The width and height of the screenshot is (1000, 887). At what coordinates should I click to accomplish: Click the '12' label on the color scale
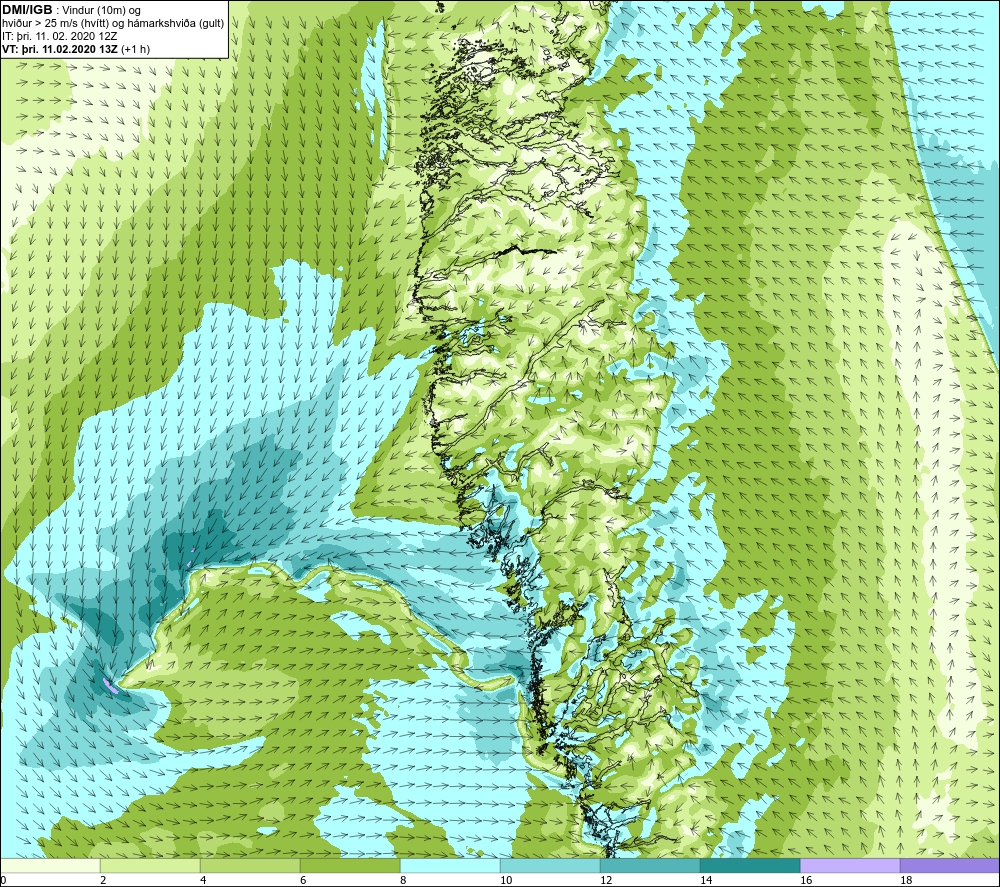click(x=606, y=880)
